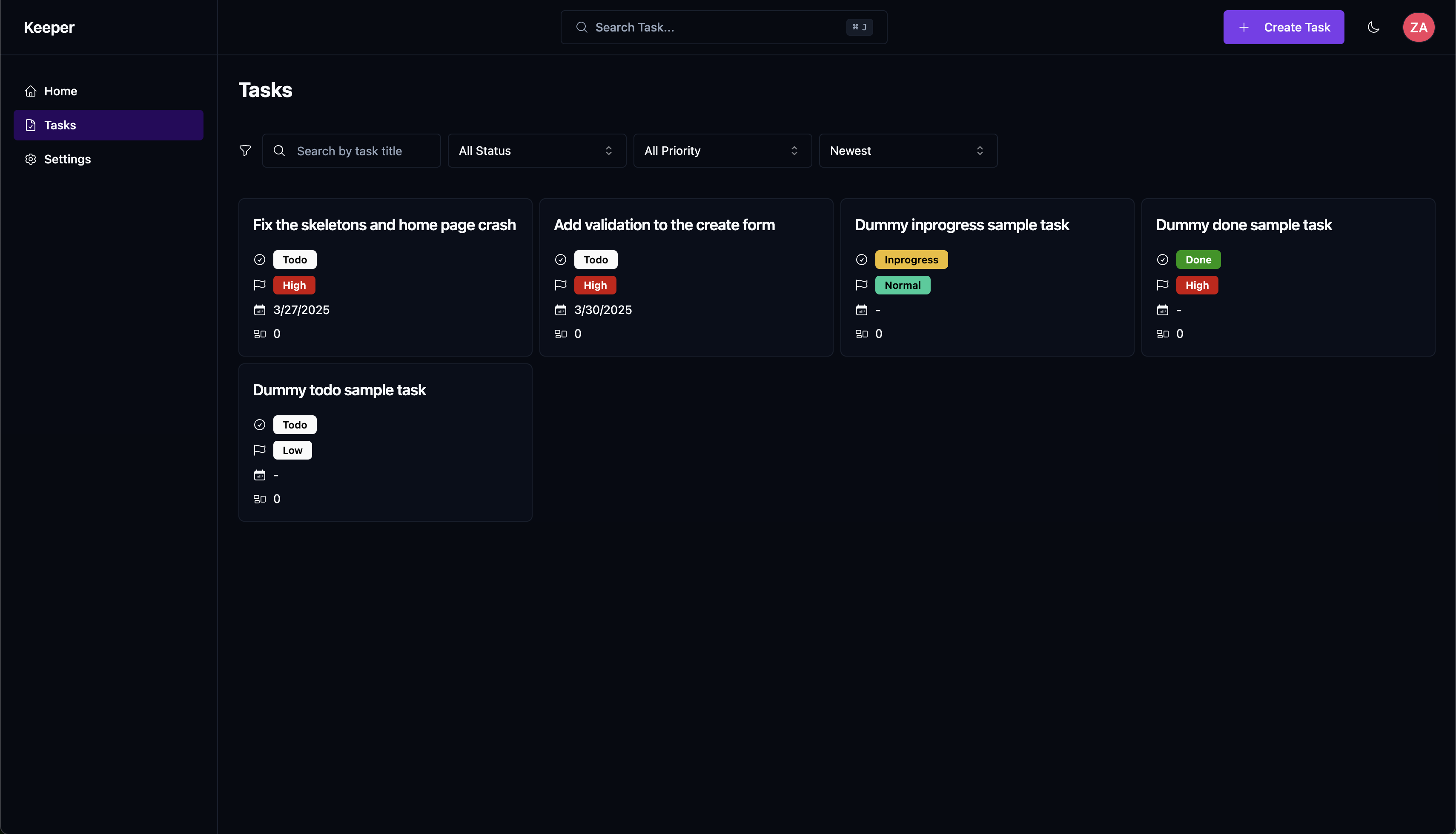Click the filter funnel icon
The height and width of the screenshot is (834, 1456).
coord(245,151)
